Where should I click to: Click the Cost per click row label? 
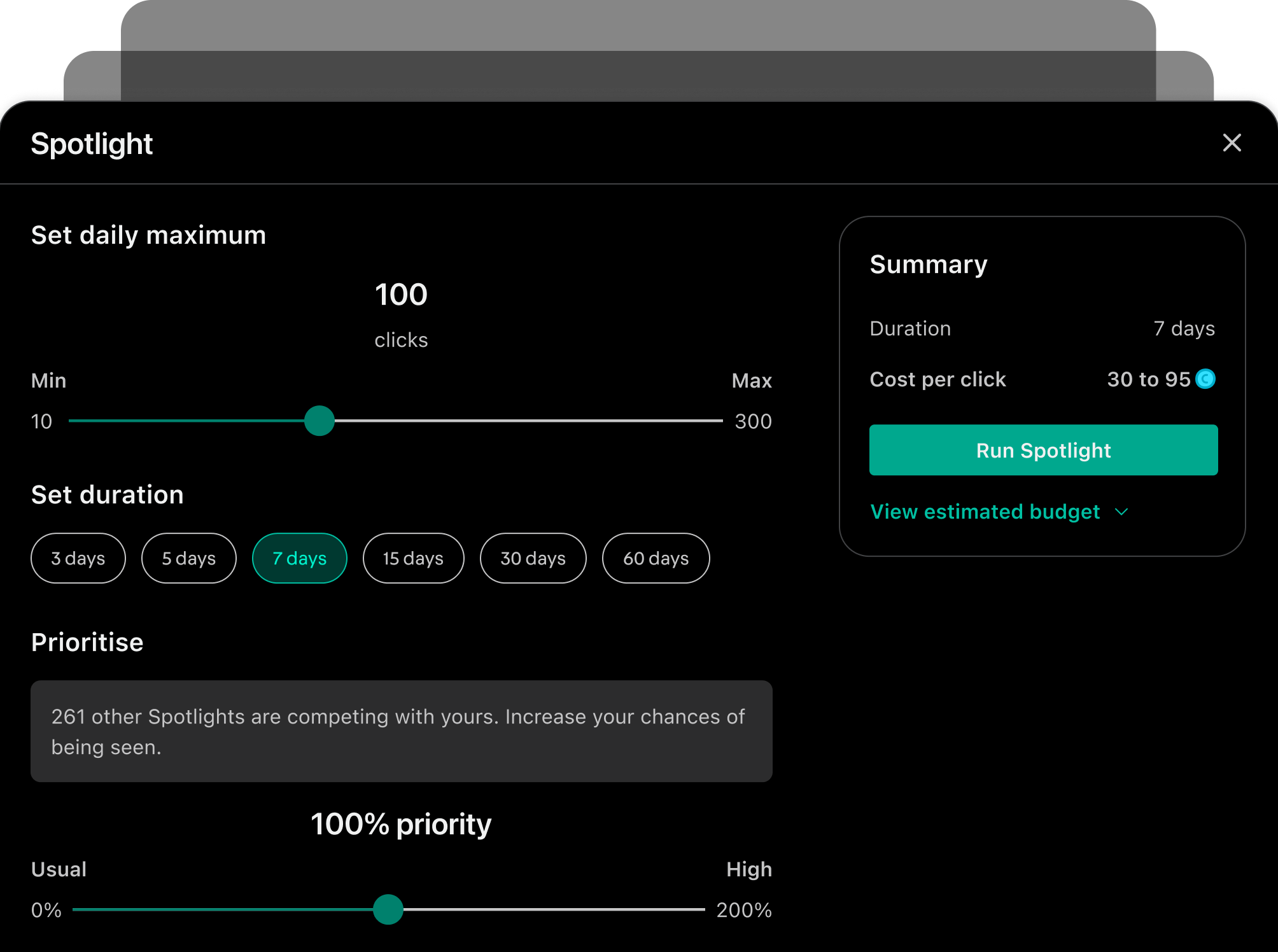click(937, 379)
